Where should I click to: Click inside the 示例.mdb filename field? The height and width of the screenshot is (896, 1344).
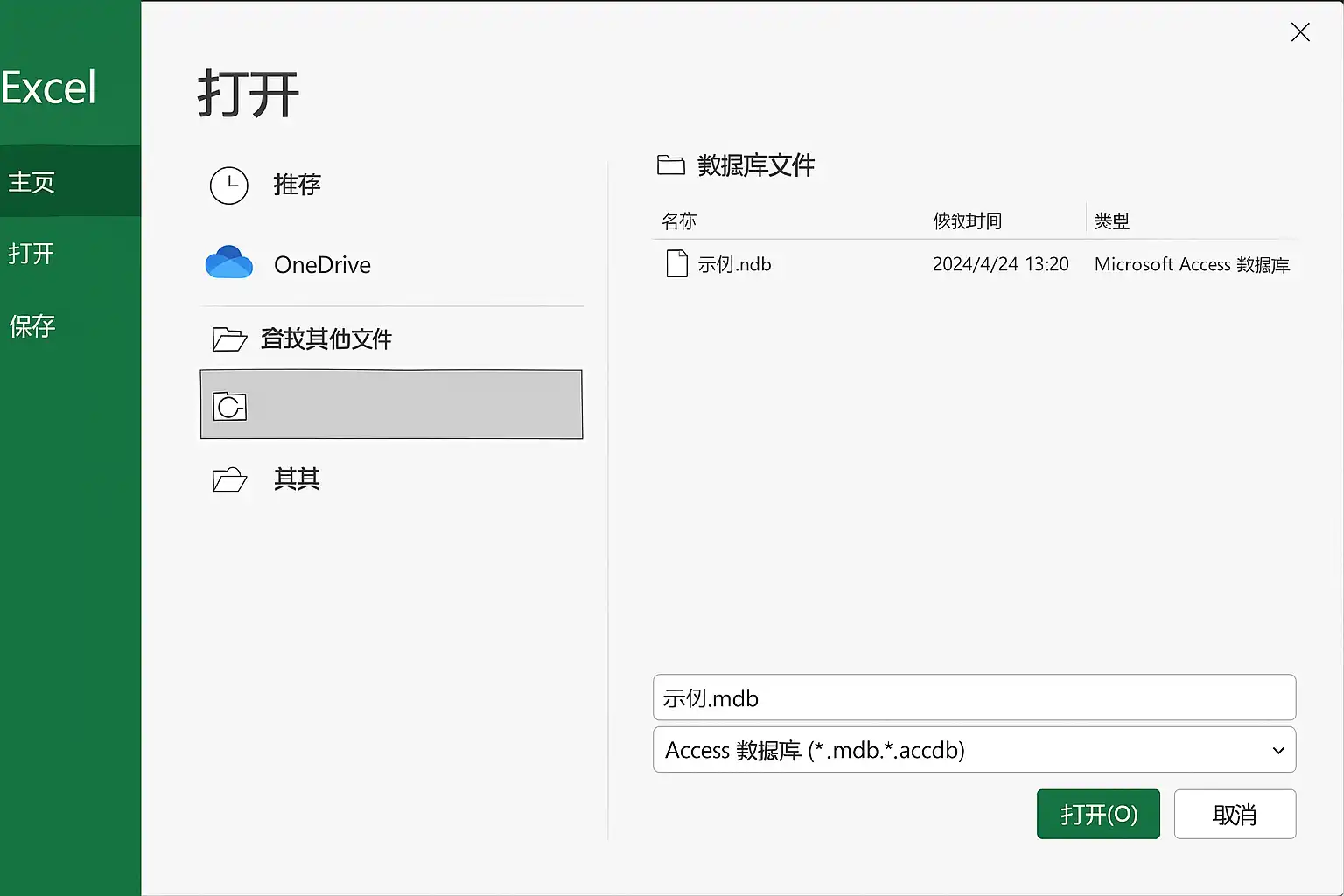tap(974, 697)
